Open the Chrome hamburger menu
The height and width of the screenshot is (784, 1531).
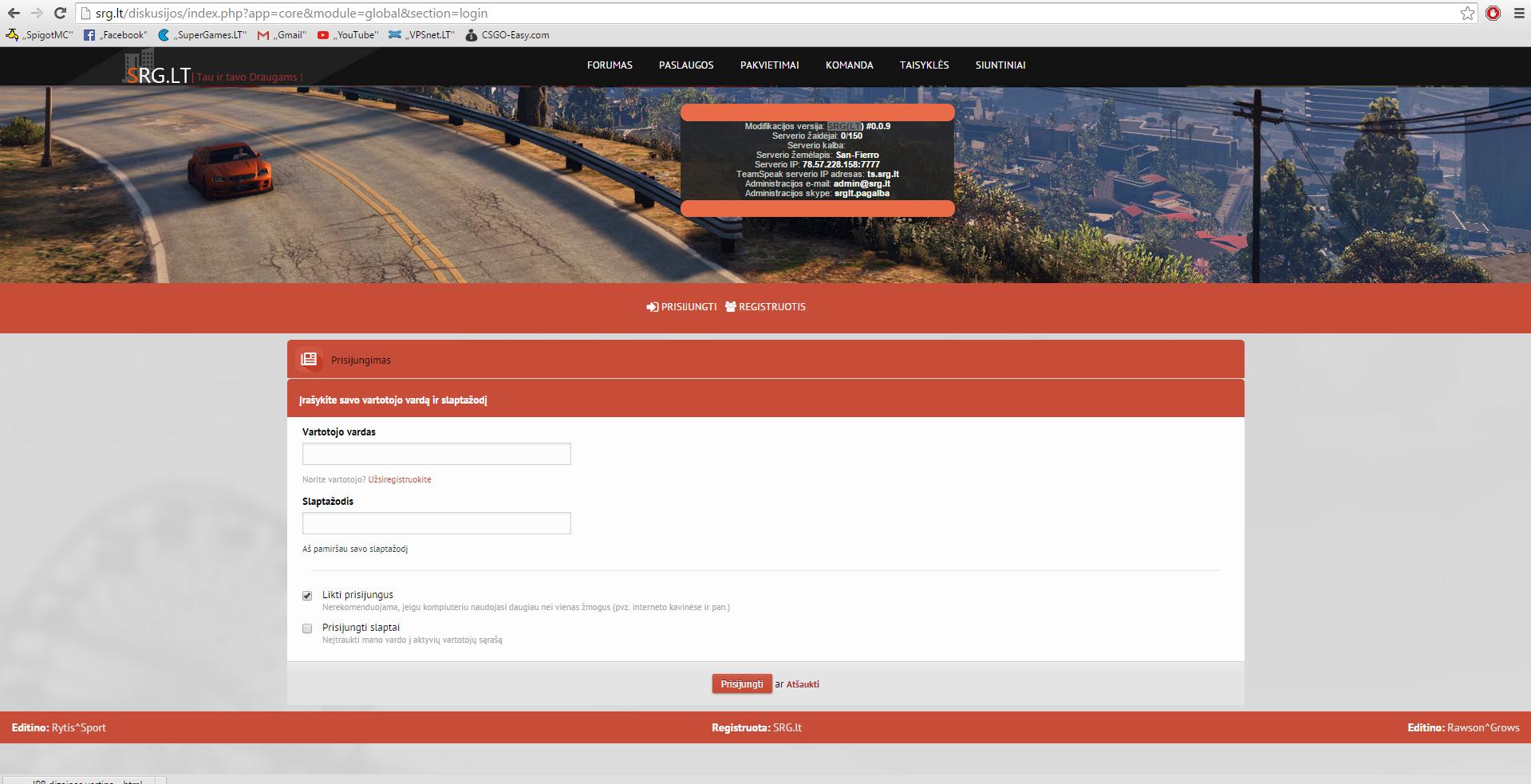point(1519,13)
